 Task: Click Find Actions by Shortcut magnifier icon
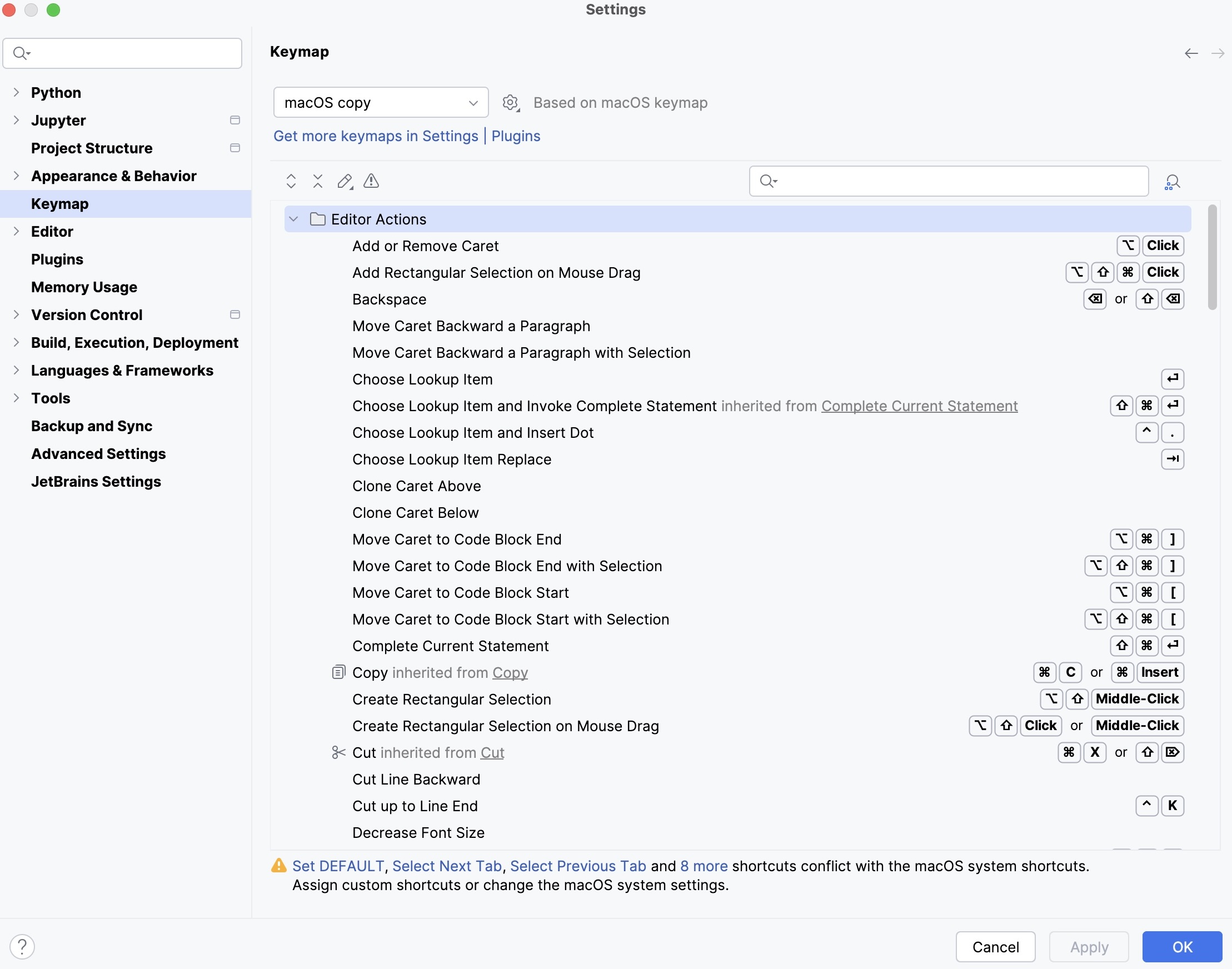(x=1172, y=181)
